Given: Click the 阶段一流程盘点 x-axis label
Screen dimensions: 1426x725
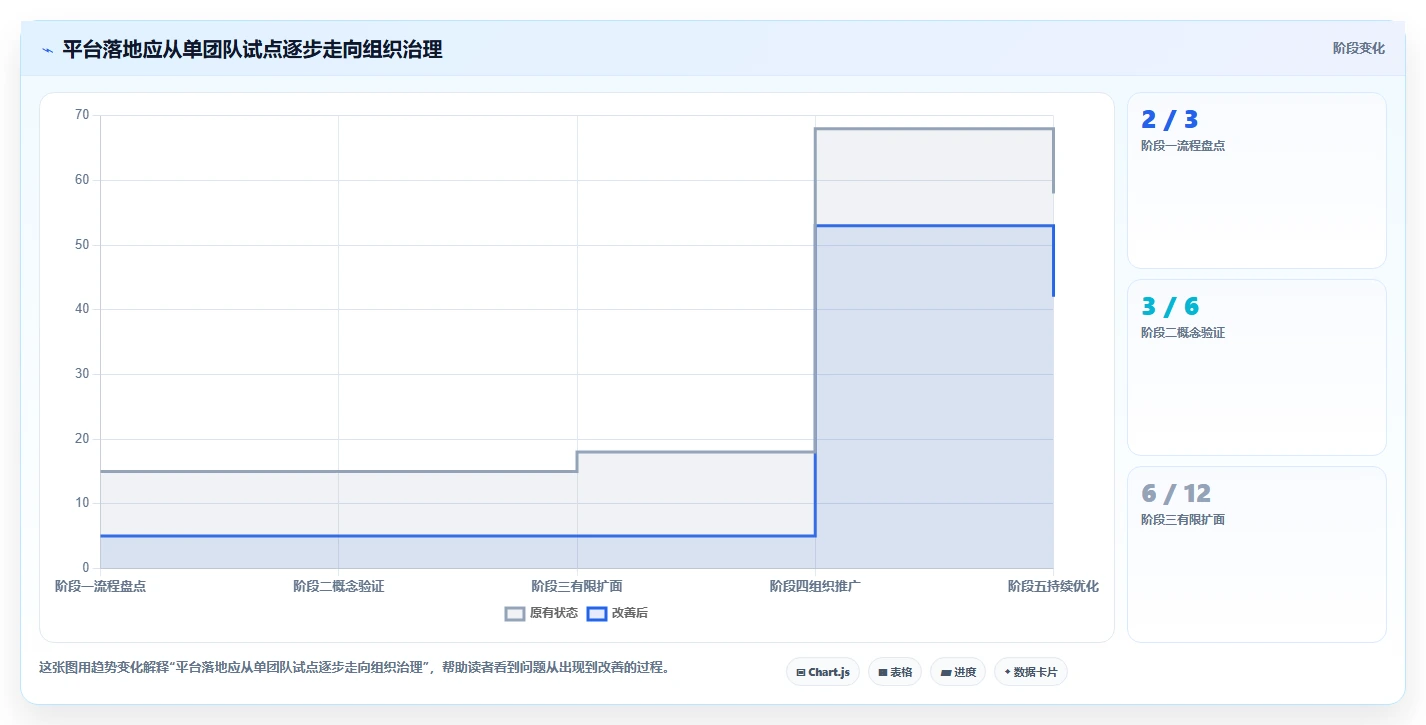Looking at the screenshot, I should tap(101, 586).
